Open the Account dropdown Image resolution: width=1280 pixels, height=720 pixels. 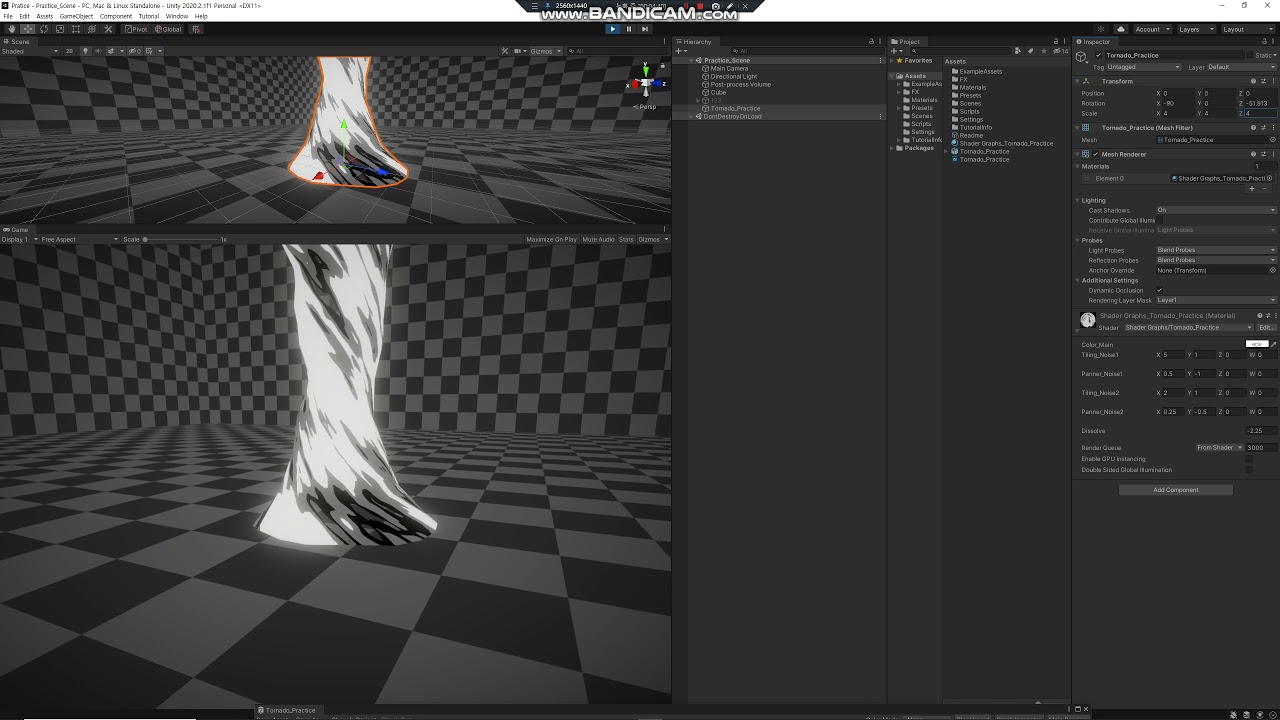click(x=1152, y=29)
